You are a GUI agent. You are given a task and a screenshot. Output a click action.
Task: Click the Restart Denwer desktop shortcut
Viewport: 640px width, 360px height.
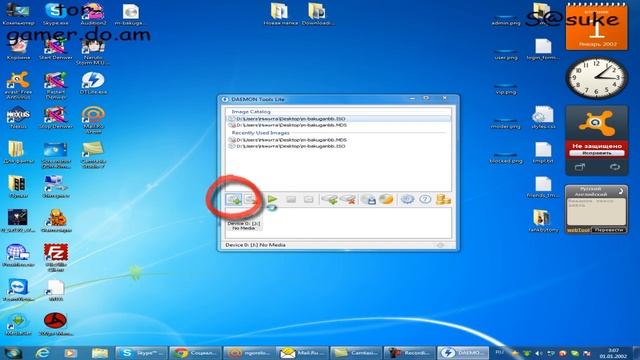[56, 85]
